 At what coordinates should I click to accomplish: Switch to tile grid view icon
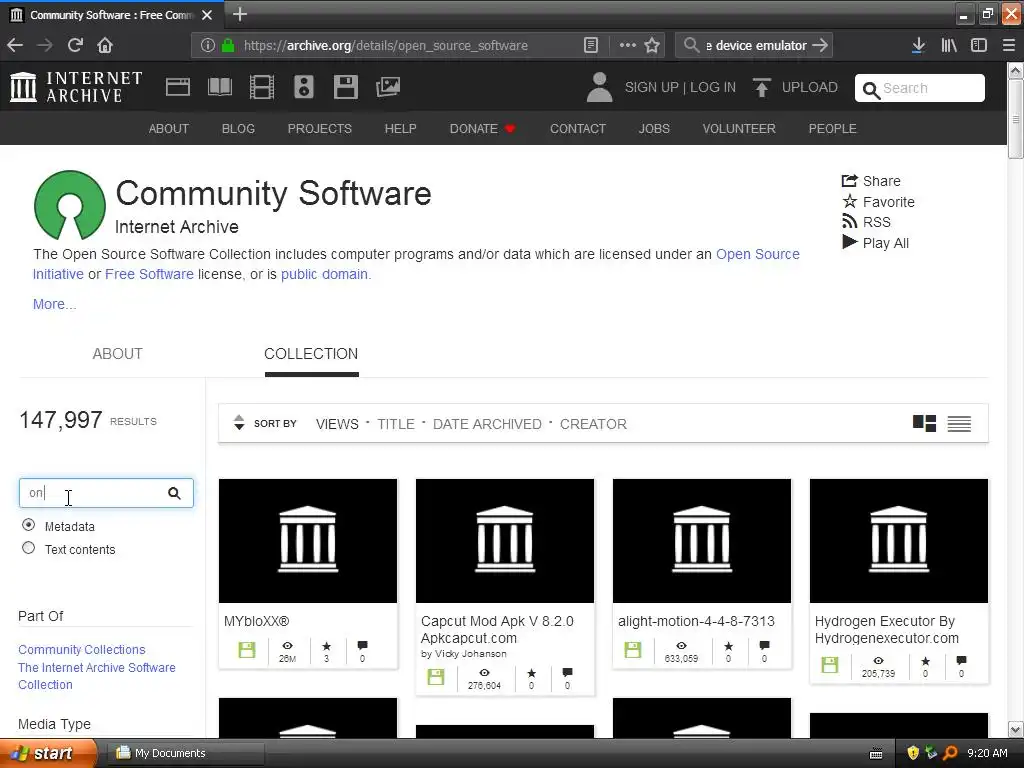pyautogui.click(x=924, y=423)
